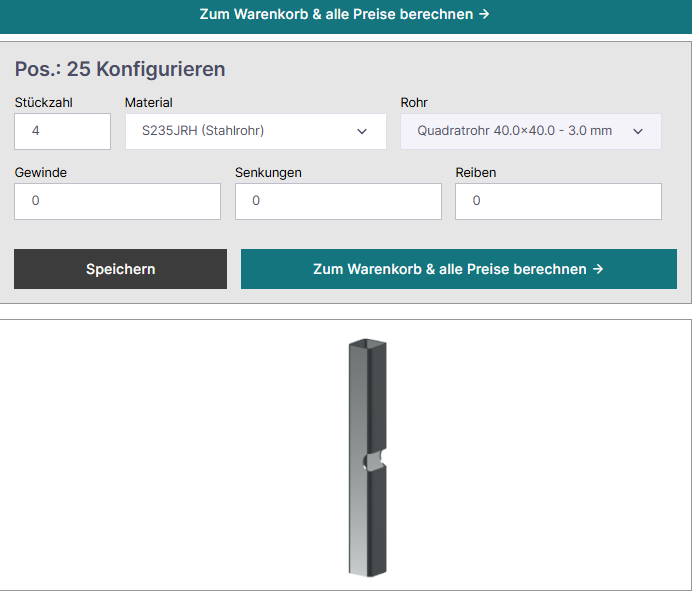The width and height of the screenshot is (699, 595).
Task: Click the 'Pos.: 25 Konfigurieren' heading
Action: [120, 69]
